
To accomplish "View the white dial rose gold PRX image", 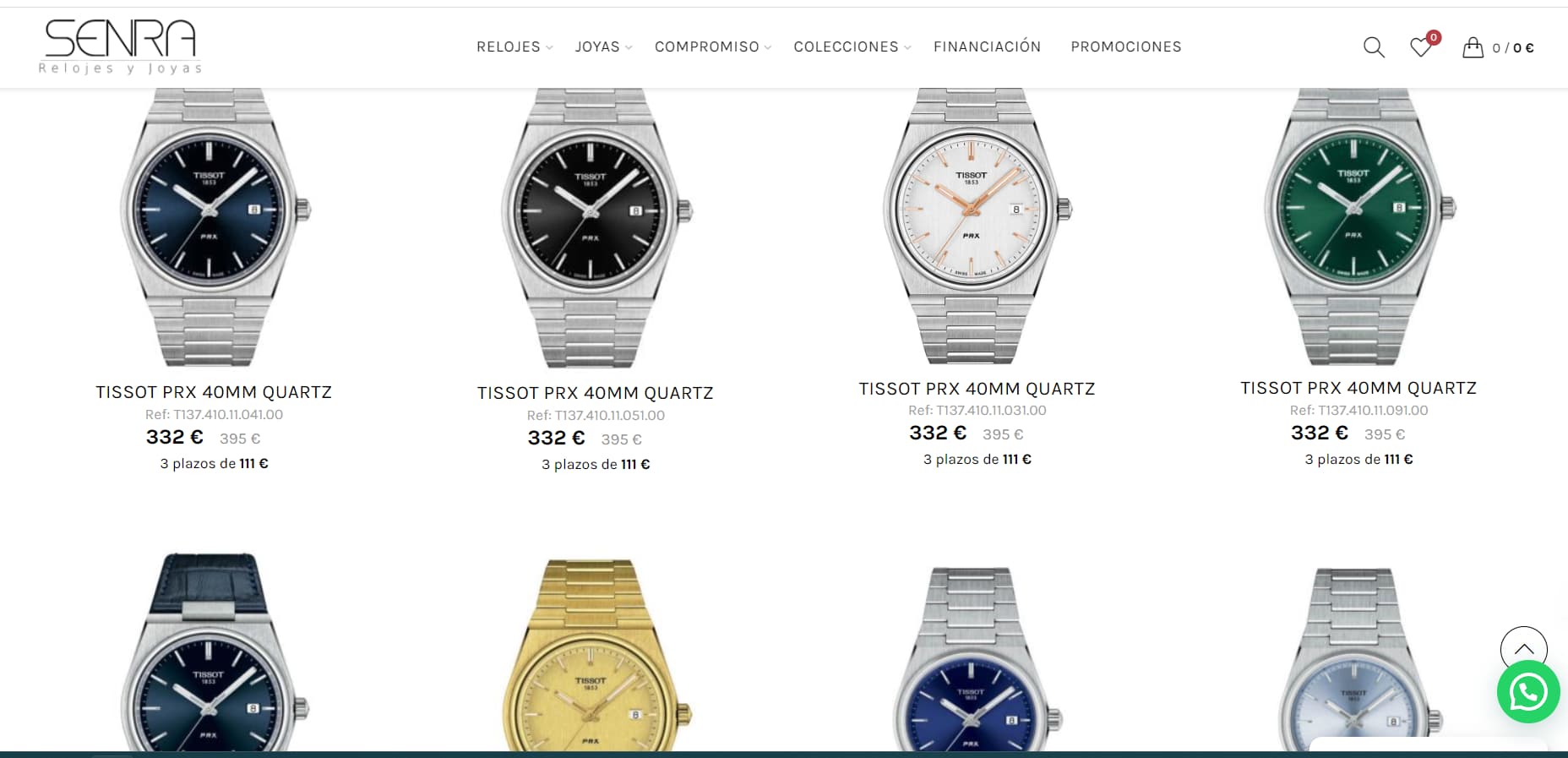I will (977, 226).
